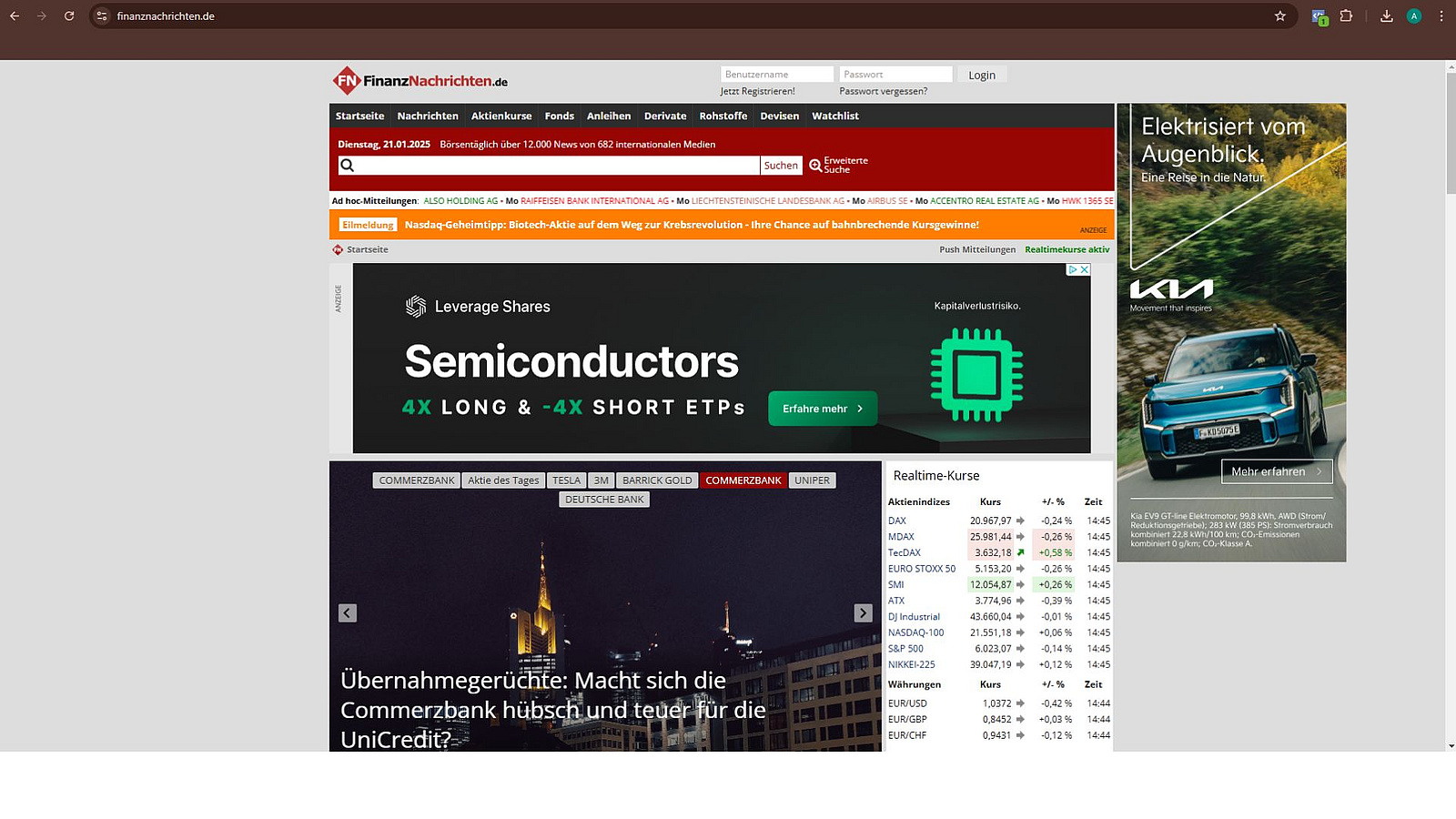Focus the news search input field
This screenshot has height=819, width=1456.
click(549, 165)
